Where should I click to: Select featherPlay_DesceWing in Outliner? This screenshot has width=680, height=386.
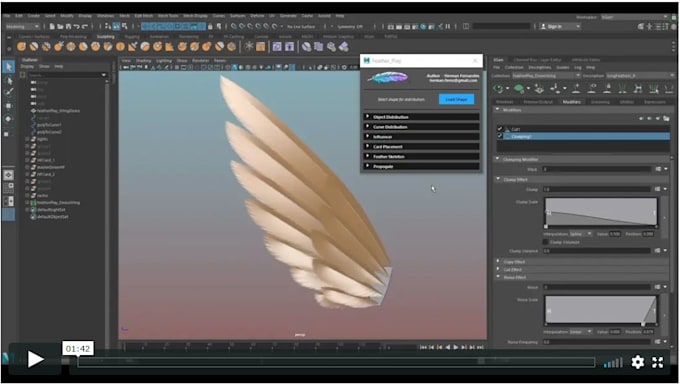coord(59,203)
